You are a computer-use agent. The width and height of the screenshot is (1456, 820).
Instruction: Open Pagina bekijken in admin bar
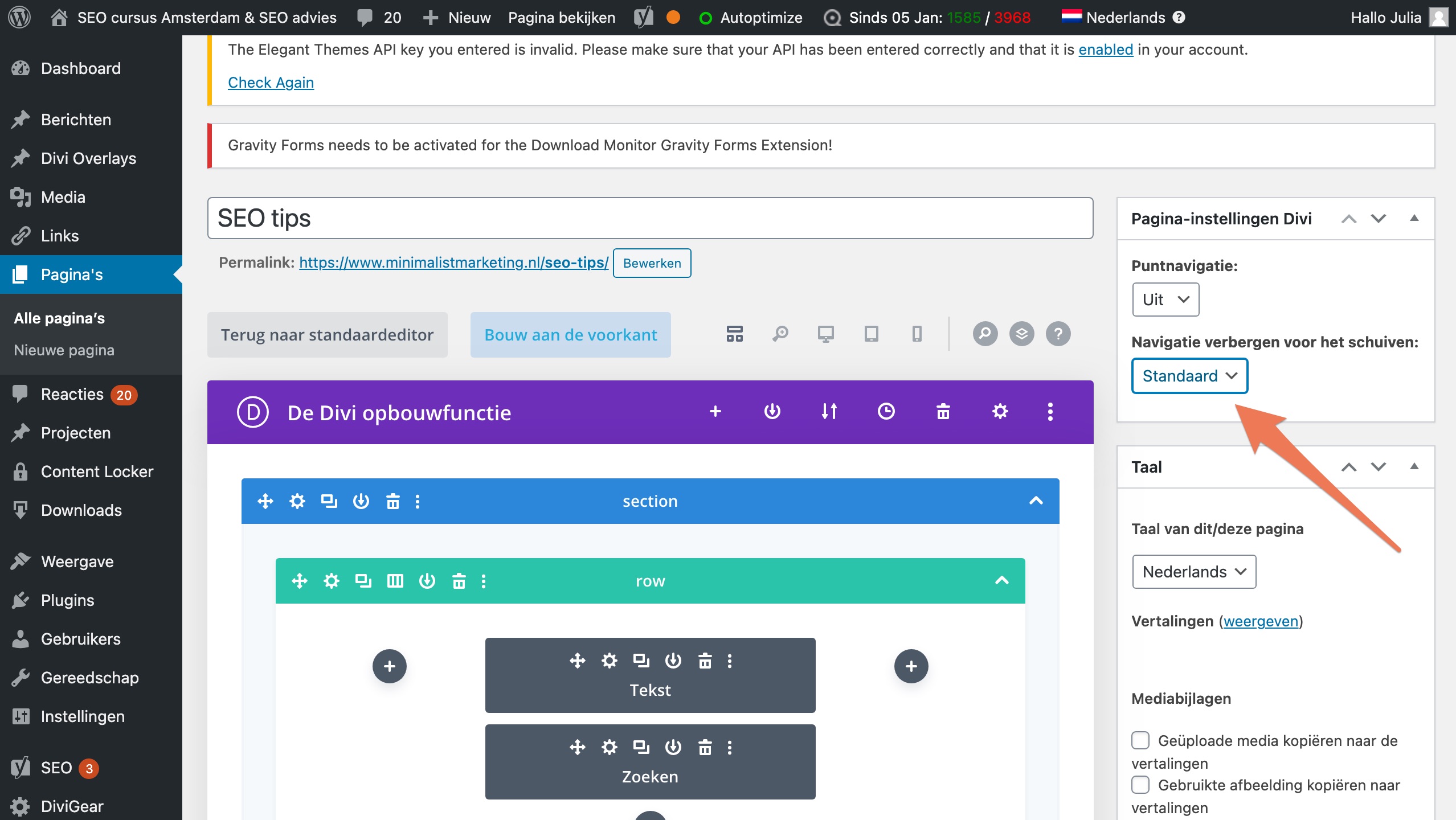click(562, 17)
